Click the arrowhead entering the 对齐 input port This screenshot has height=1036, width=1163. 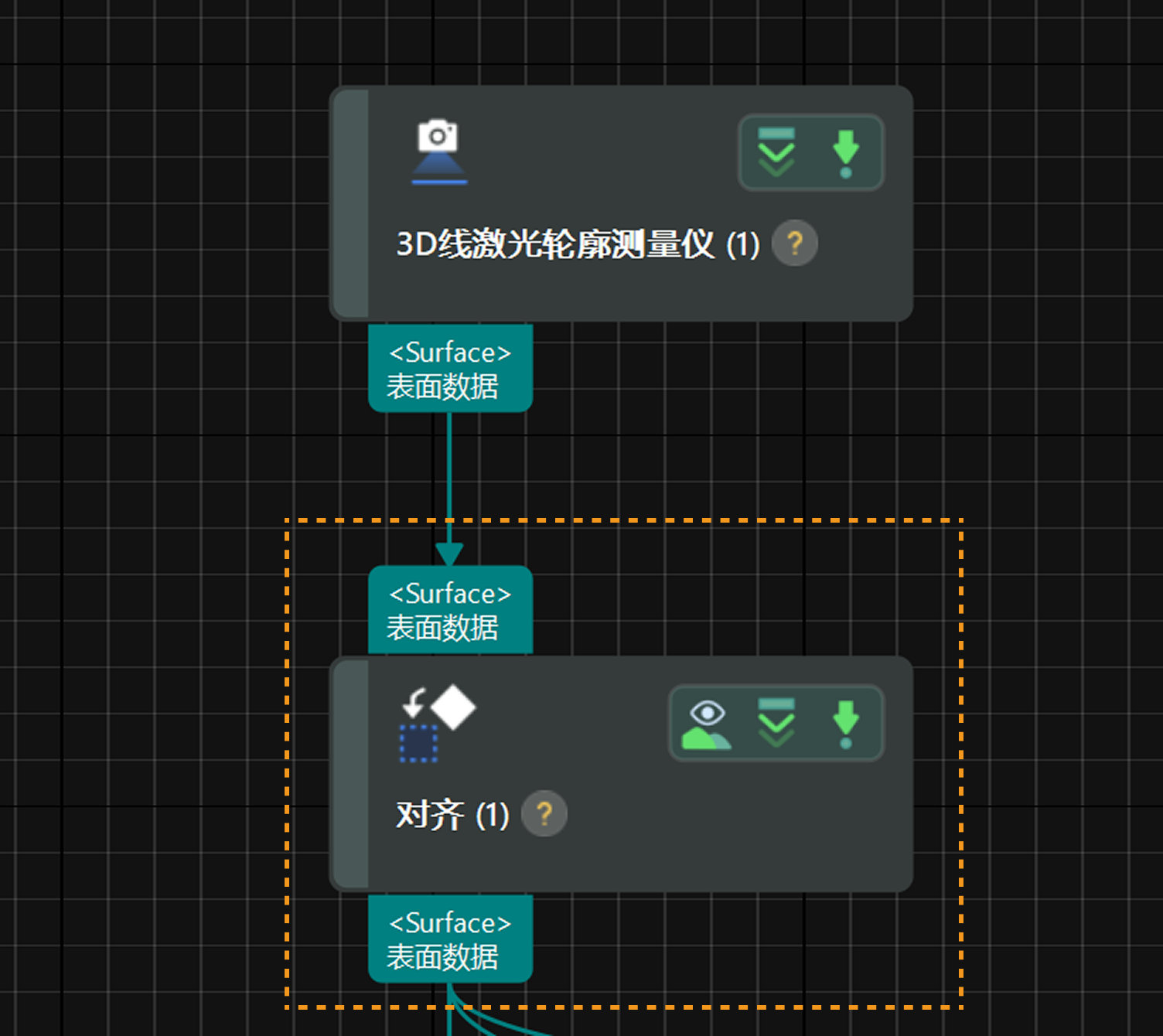coord(449,554)
